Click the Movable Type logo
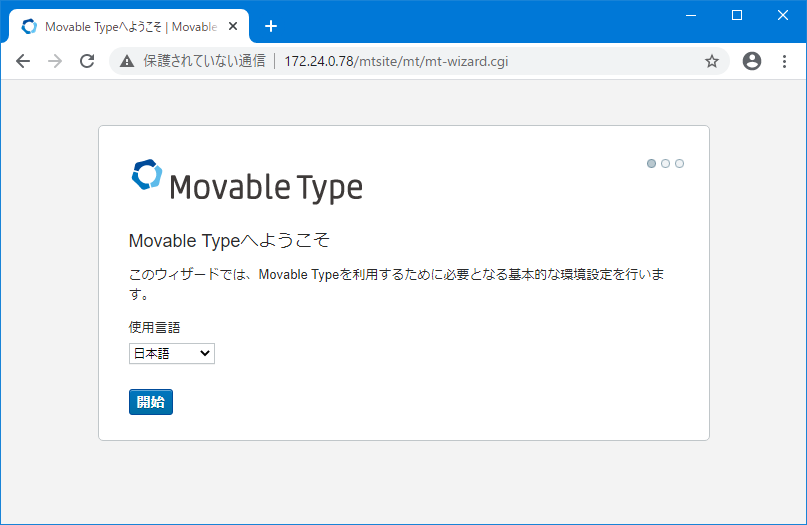Screen dimensions: 807x525 point(247,181)
